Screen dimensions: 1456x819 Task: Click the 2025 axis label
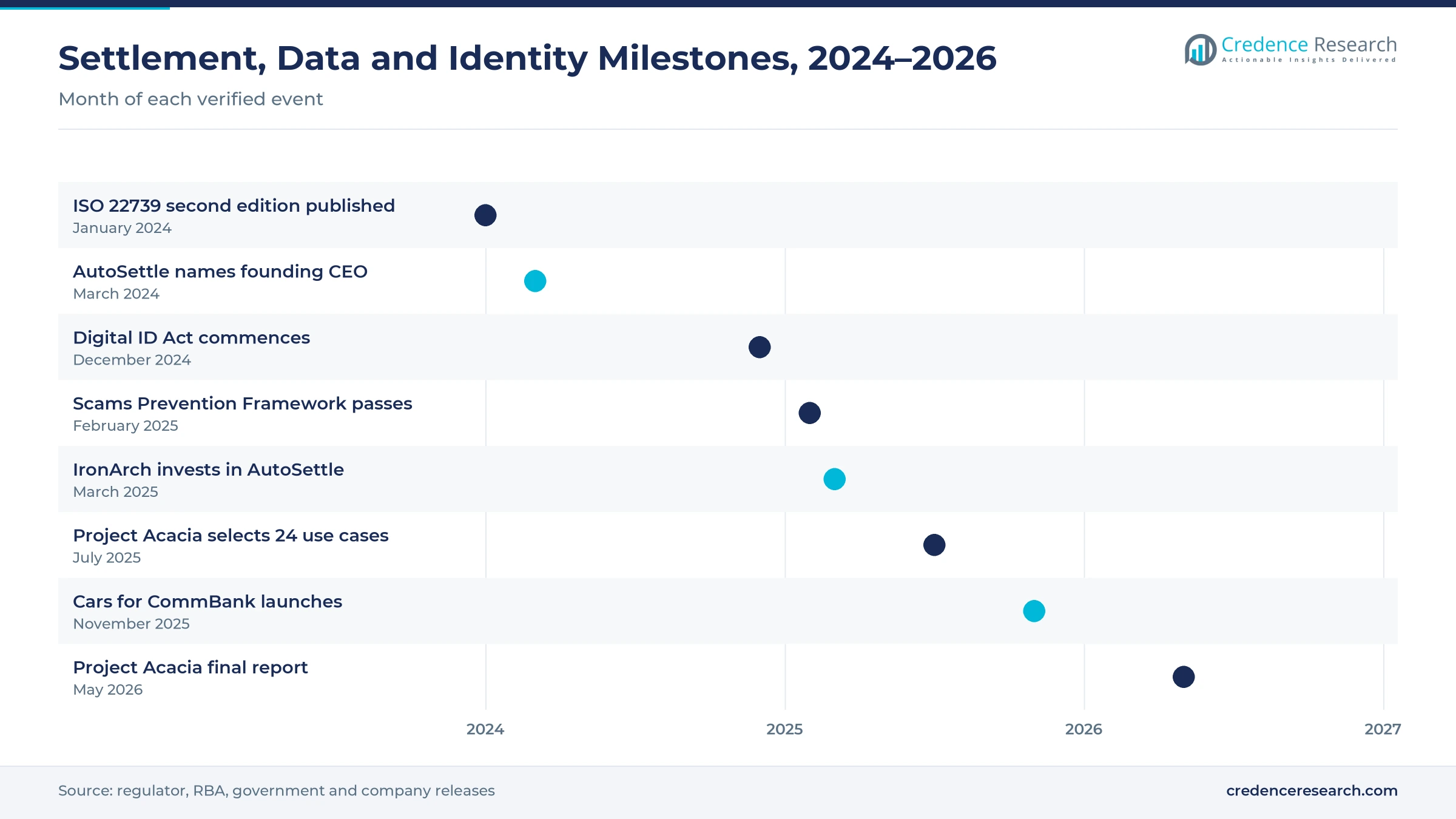click(784, 729)
